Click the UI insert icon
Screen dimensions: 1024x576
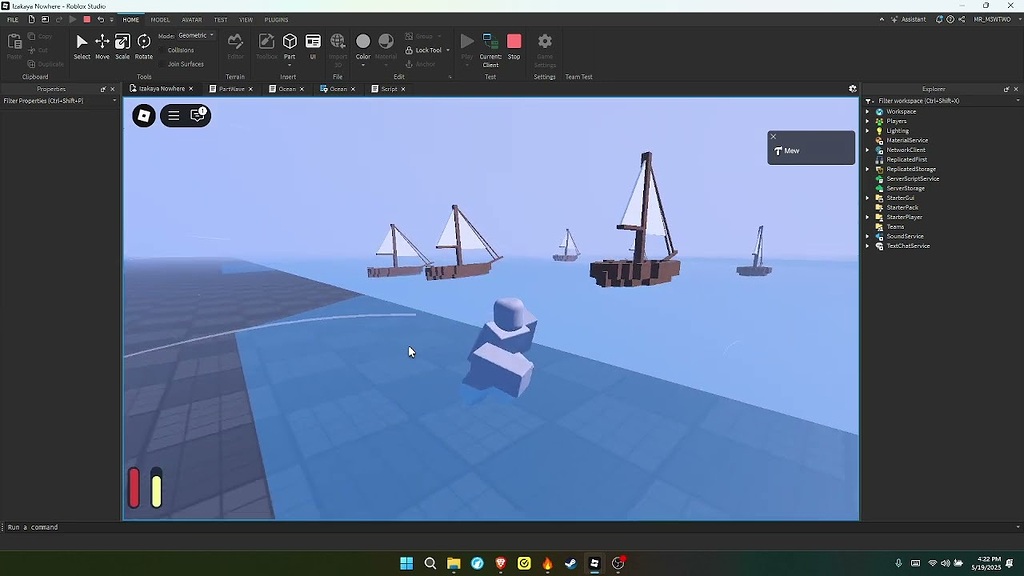tap(313, 43)
